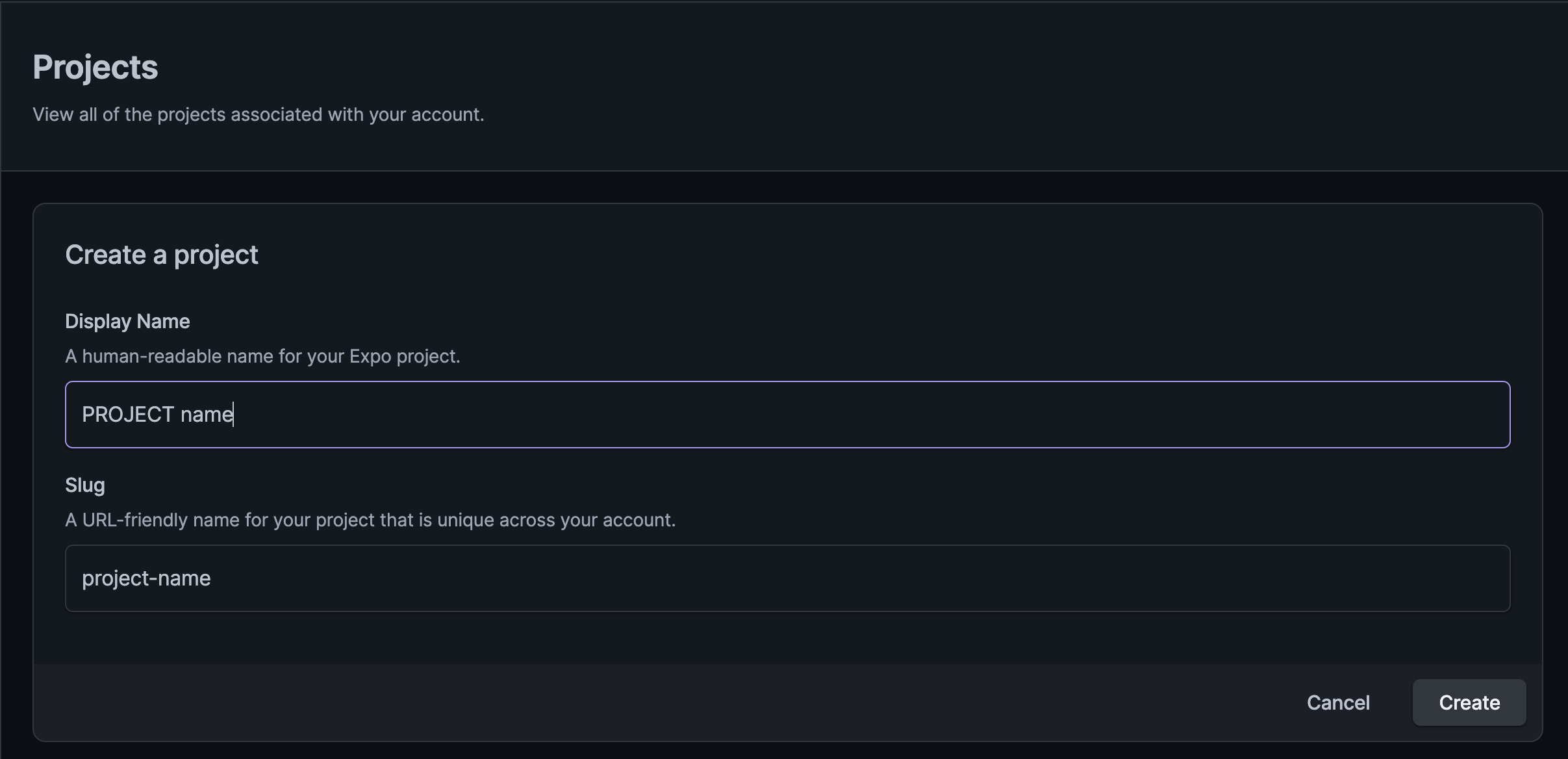Click the URL-friendly name description text
This screenshot has width=1568, height=759.
(x=370, y=520)
